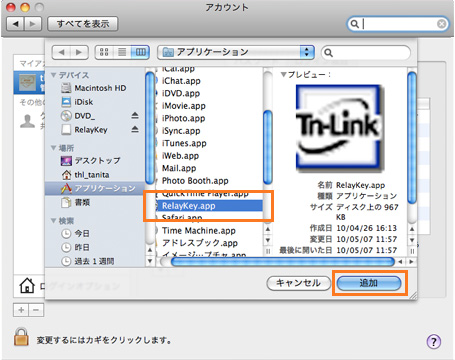Click the horizontal scrollbar of file browser
The width and height of the screenshot is (455, 360).
click(x=282, y=262)
